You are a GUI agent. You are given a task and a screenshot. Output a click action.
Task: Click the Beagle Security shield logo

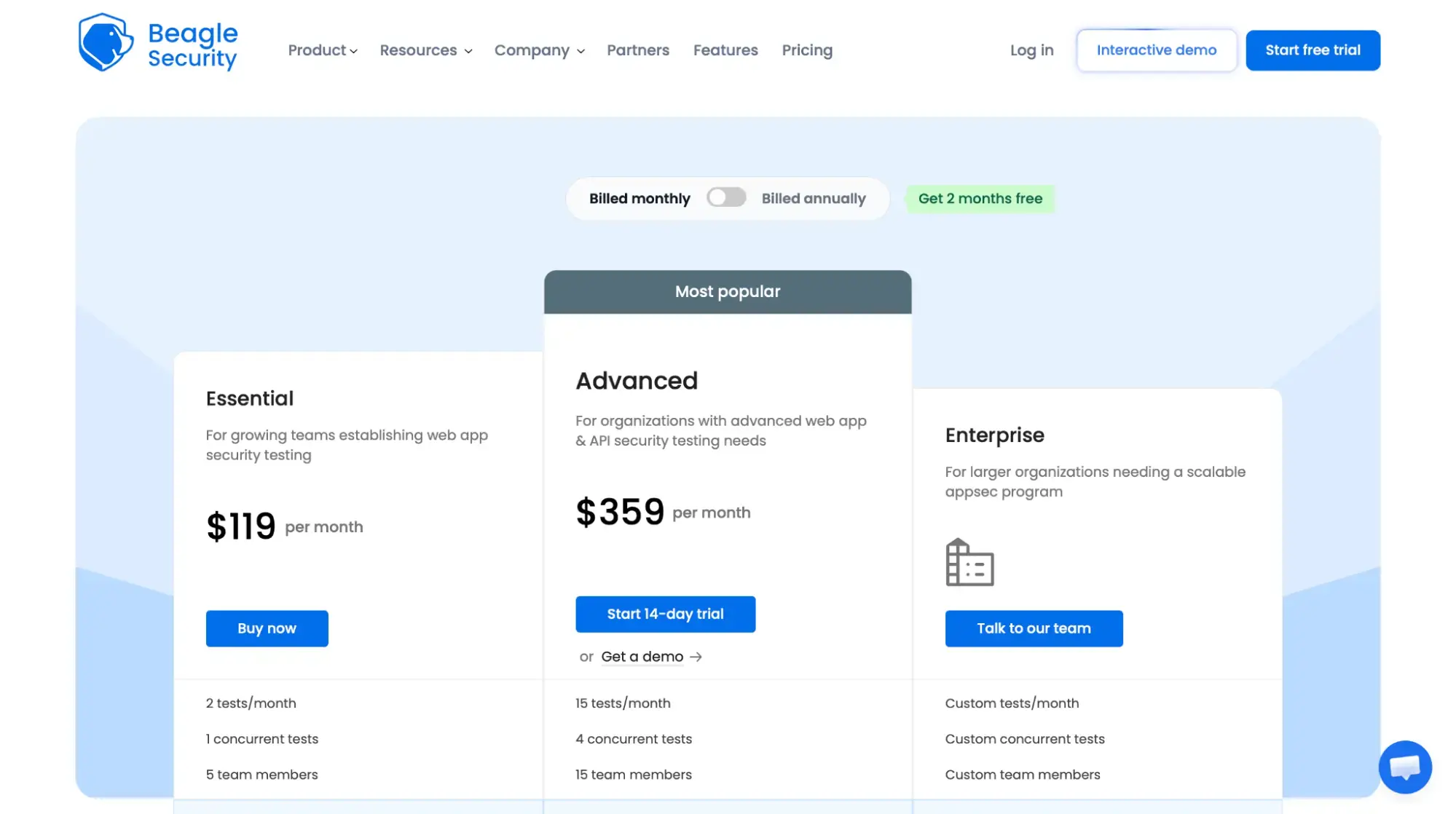click(106, 42)
